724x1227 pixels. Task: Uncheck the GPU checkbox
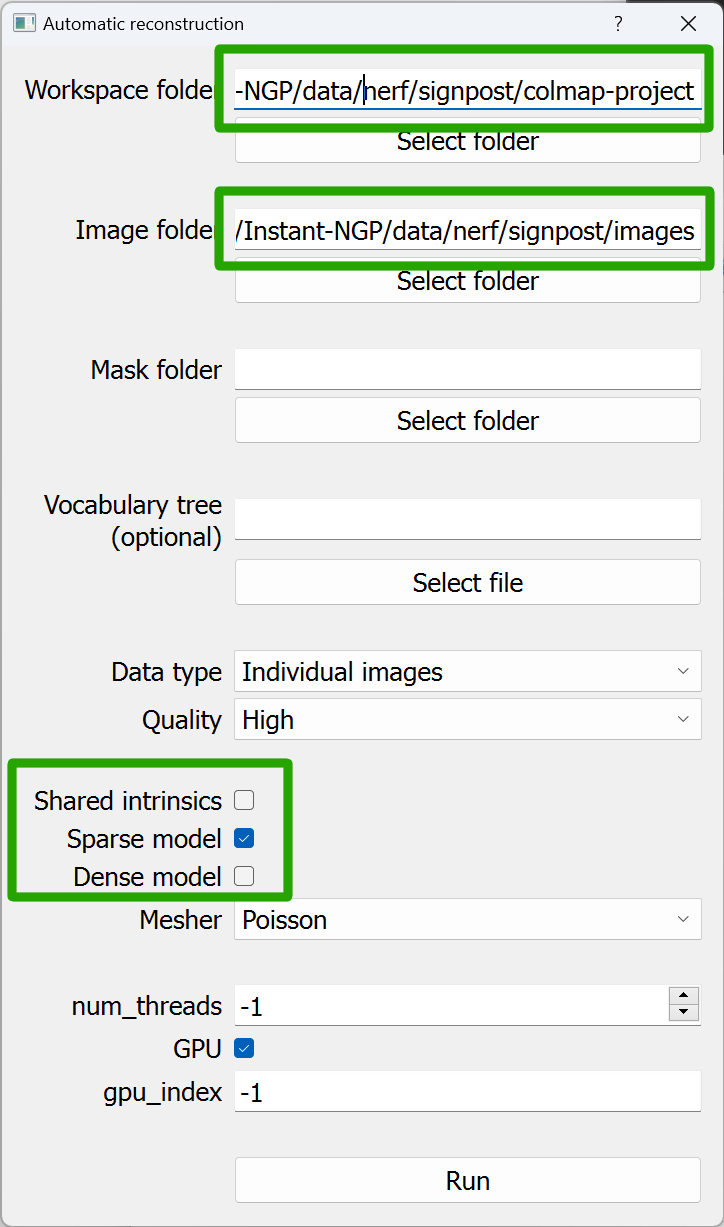click(x=243, y=1048)
